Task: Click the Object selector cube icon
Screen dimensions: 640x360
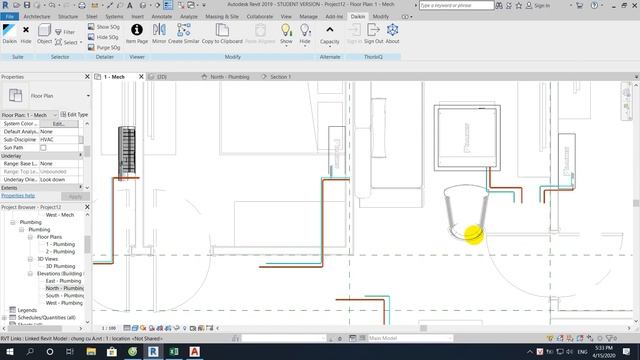Action: (x=44, y=30)
